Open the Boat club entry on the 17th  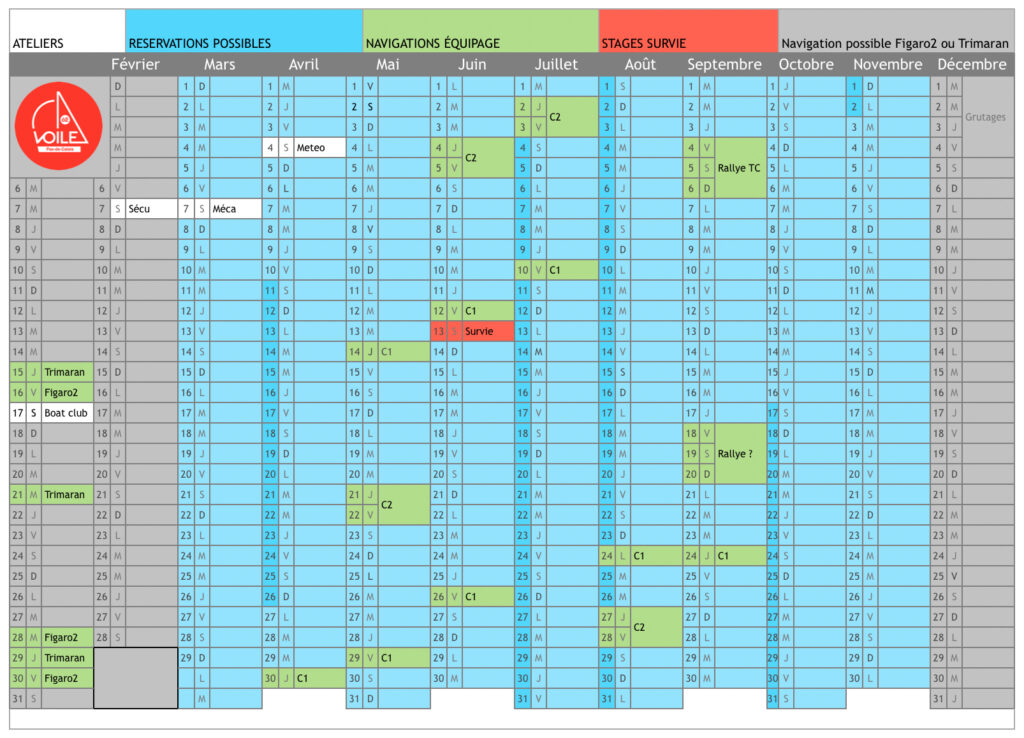(x=67, y=412)
